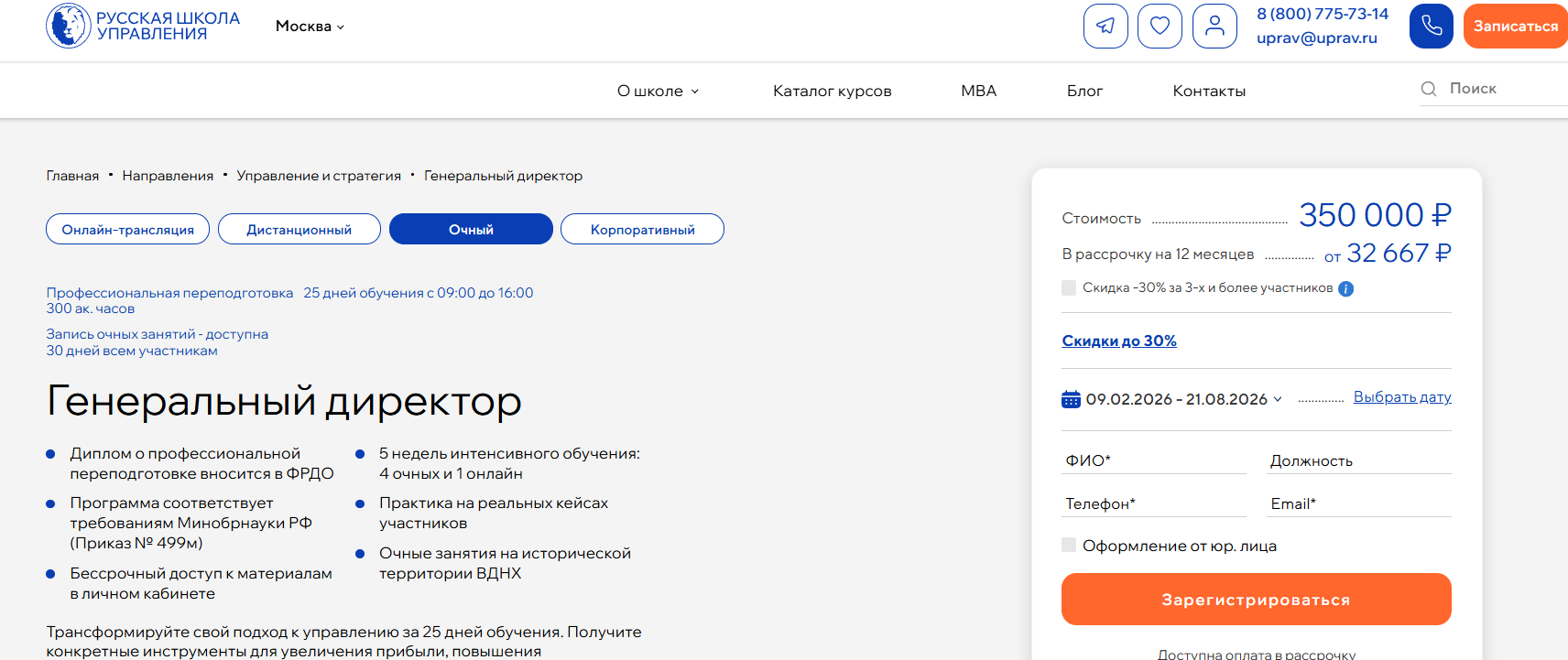Open user profile account icon
This screenshot has height=660, width=1568.
pyautogui.click(x=1214, y=26)
